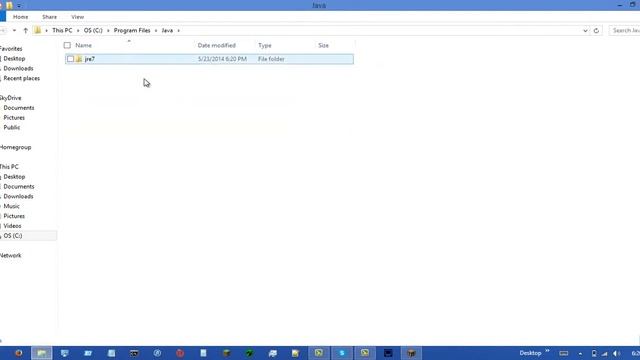The height and width of the screenshot is (360, 640).
Task: Open the red round taskbar icon
Action: point(180,353)
